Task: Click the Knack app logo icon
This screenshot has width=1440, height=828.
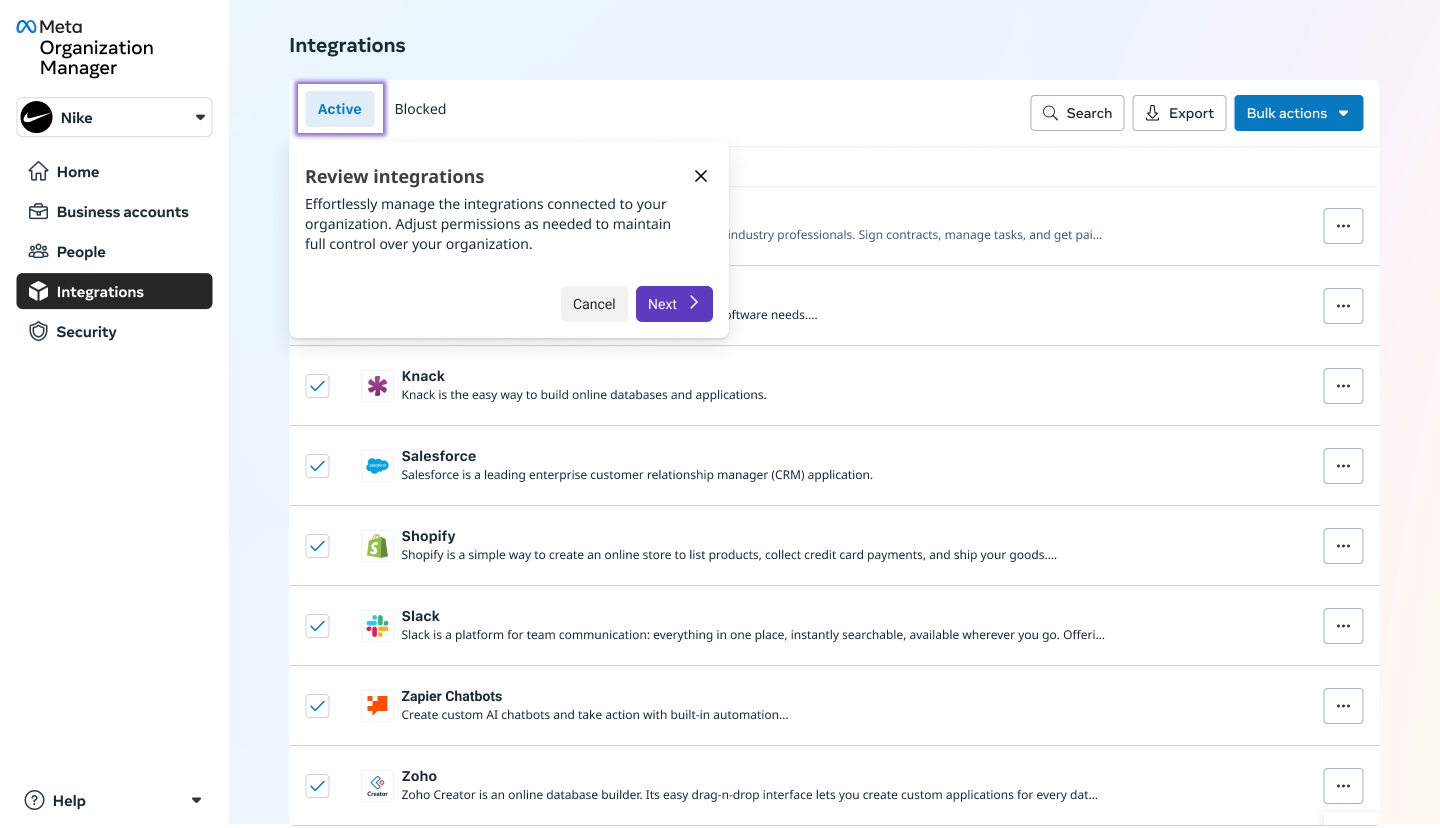Action: tap(377, 386)
